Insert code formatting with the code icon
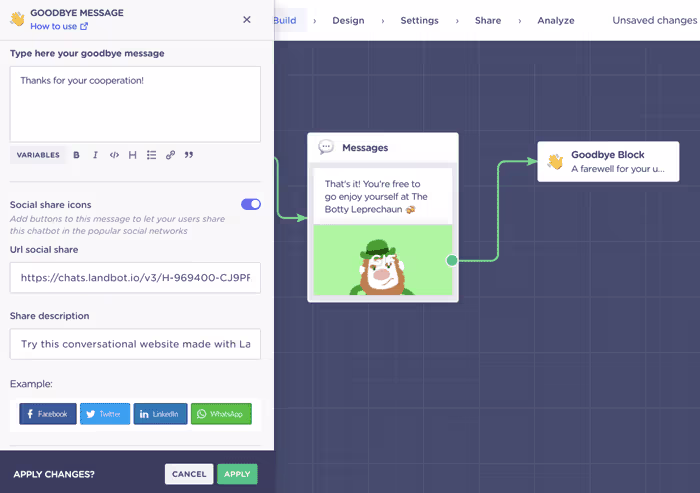Image resolution: width=700 pixels, height=493 pixels. (114, 155)
